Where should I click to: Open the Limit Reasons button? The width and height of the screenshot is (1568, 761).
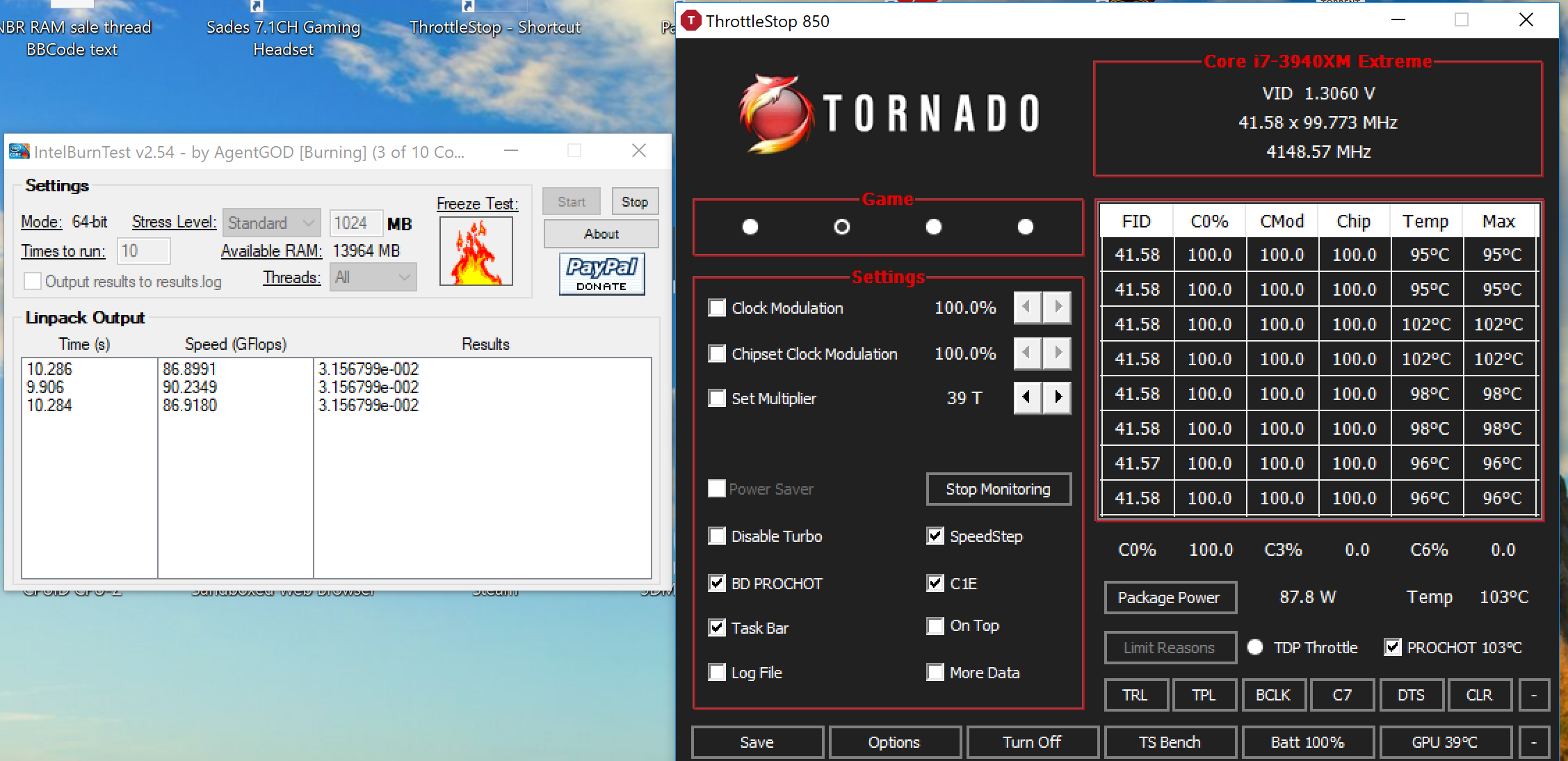pos(1170,648)
